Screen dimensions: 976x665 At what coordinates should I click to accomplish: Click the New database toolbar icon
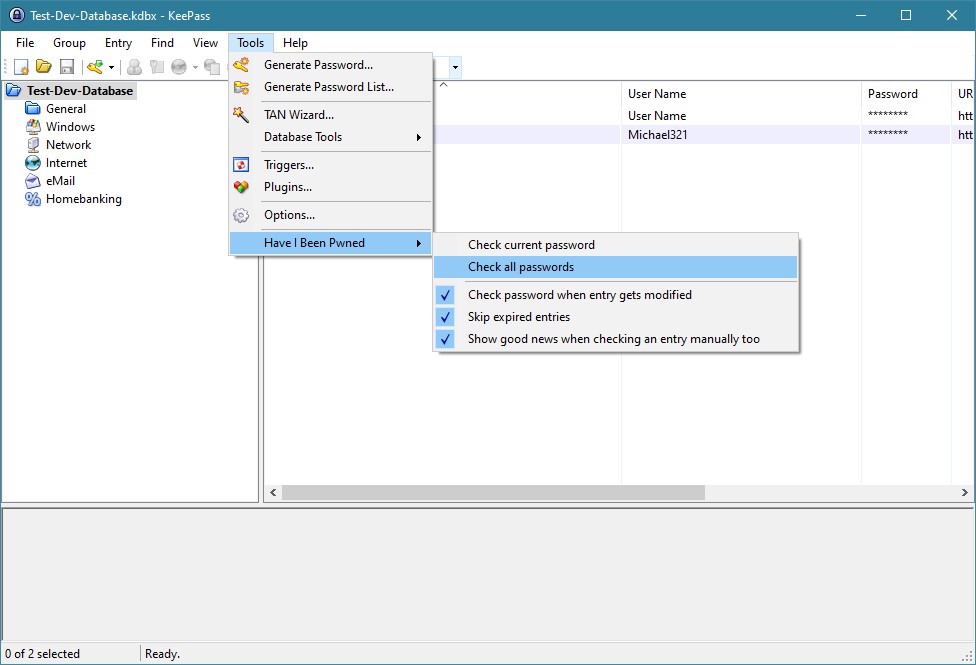coord(21,67)
